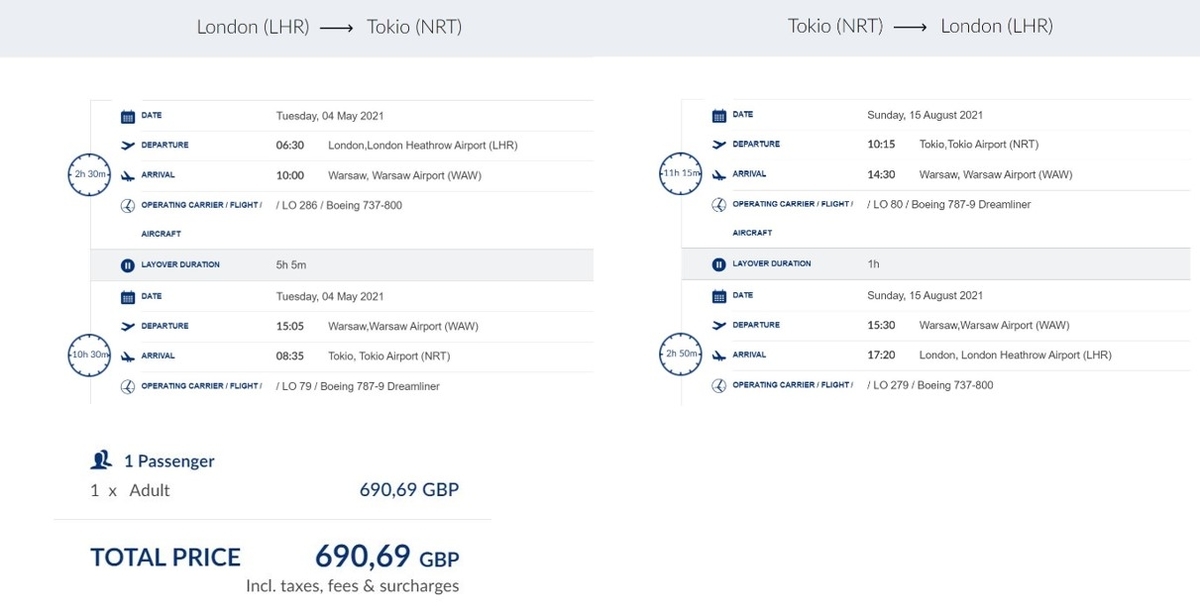Click the 2h 30m flight duration clock

point(89,175)
